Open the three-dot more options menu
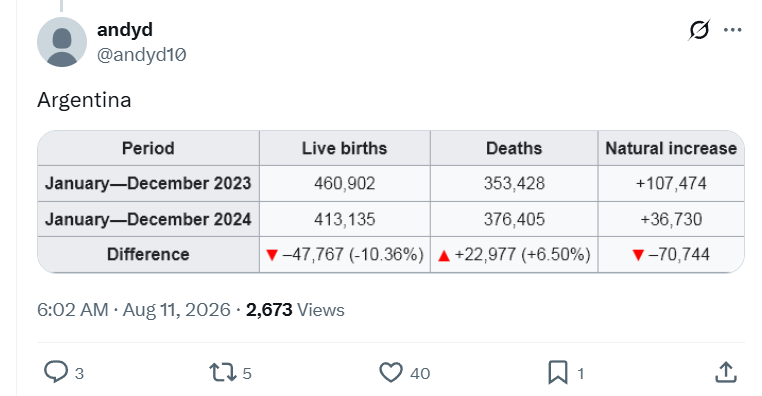This screenshot has height=396, width=762. pyautogui.click(x=732, y=30)
